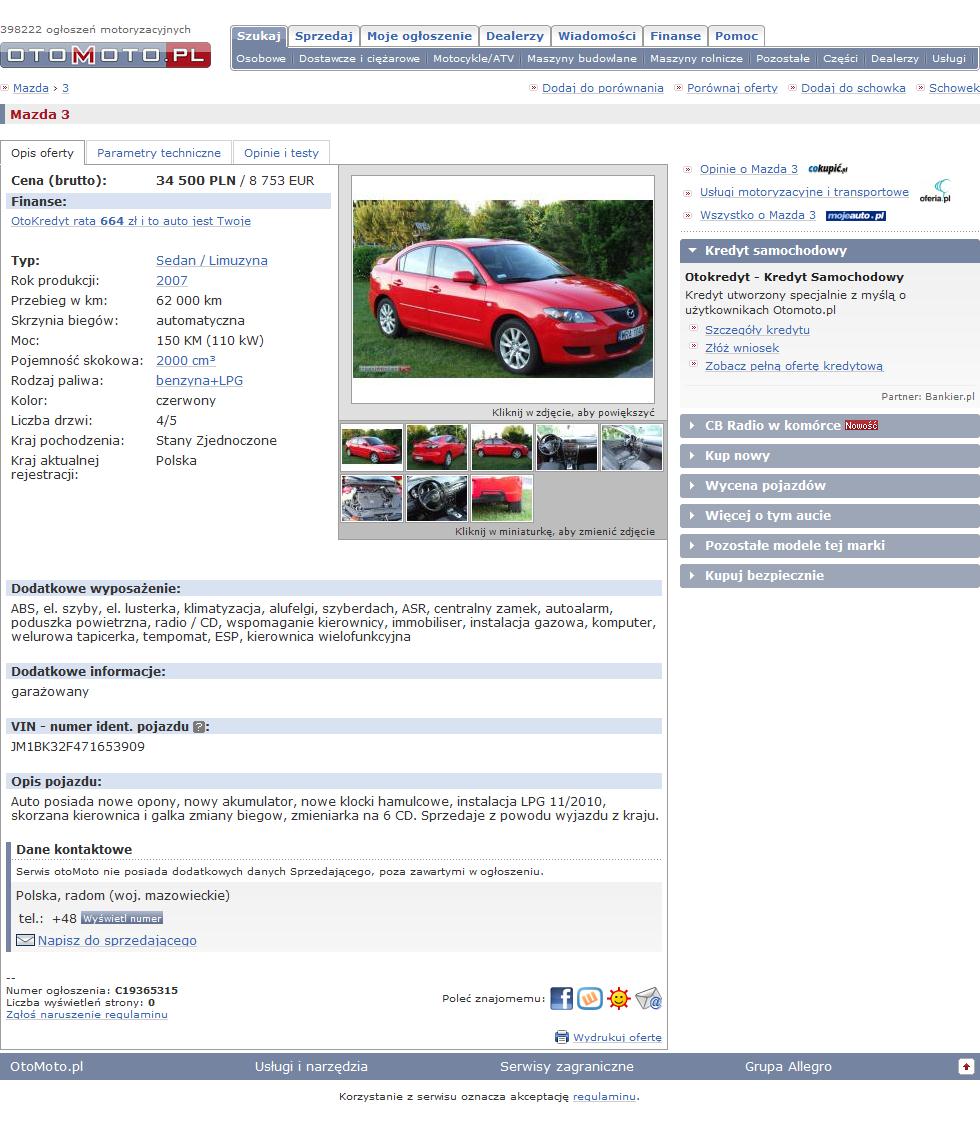Viewport: 980px width, 1122px height.
Task: Expand the Wycena pojazdów section
Action: tap(830, 485)
